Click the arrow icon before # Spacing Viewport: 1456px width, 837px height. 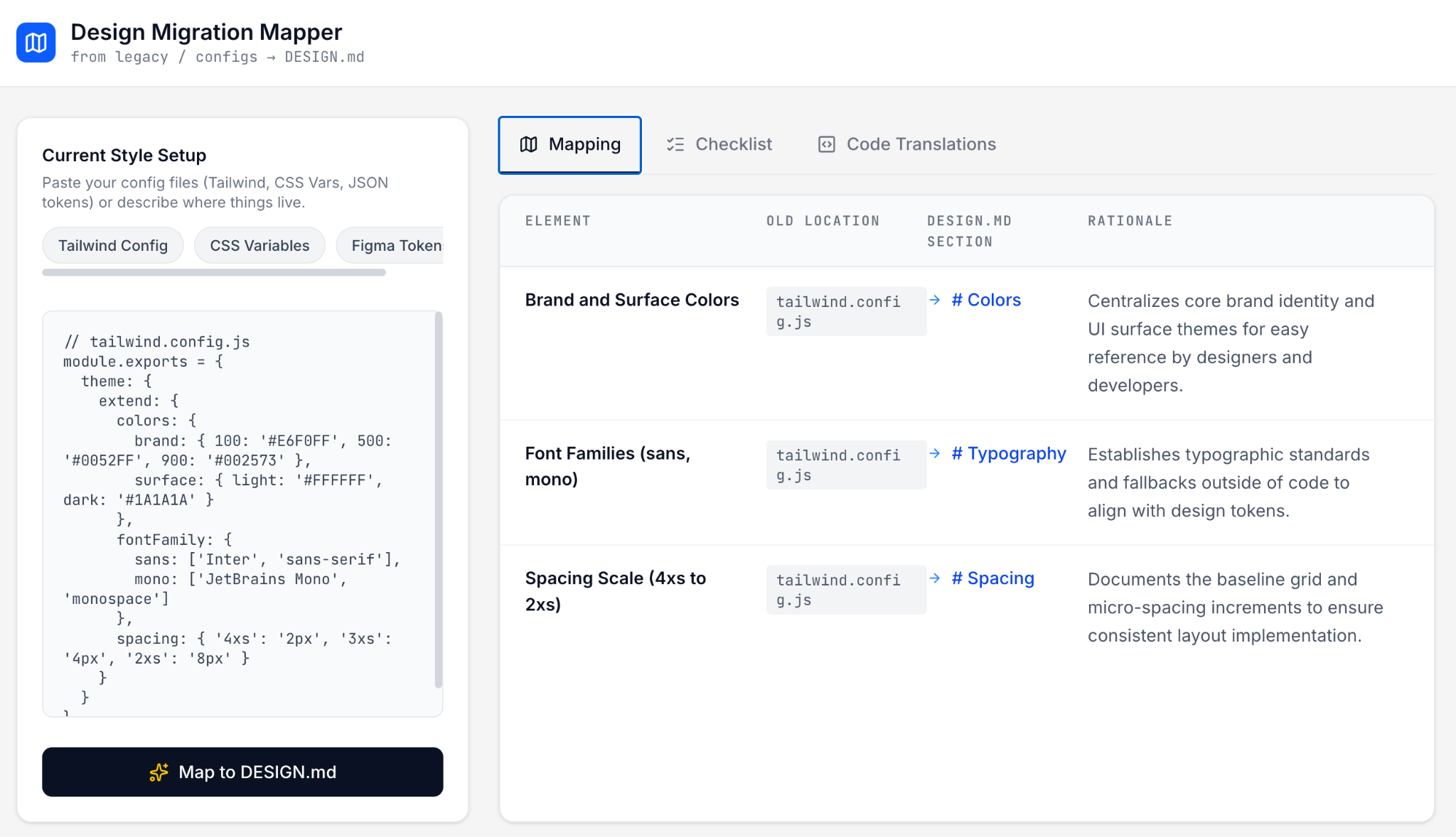tap(935, 578)
